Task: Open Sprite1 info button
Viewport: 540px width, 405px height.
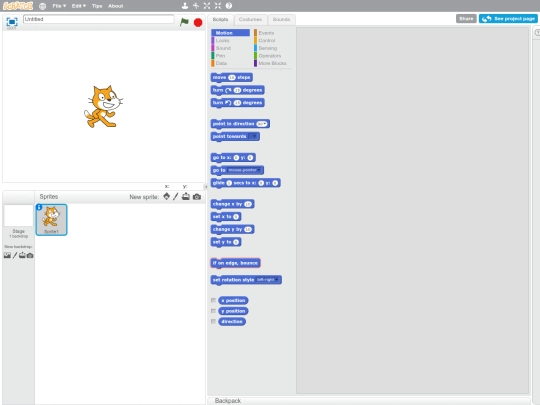Action: coord(39,207)
